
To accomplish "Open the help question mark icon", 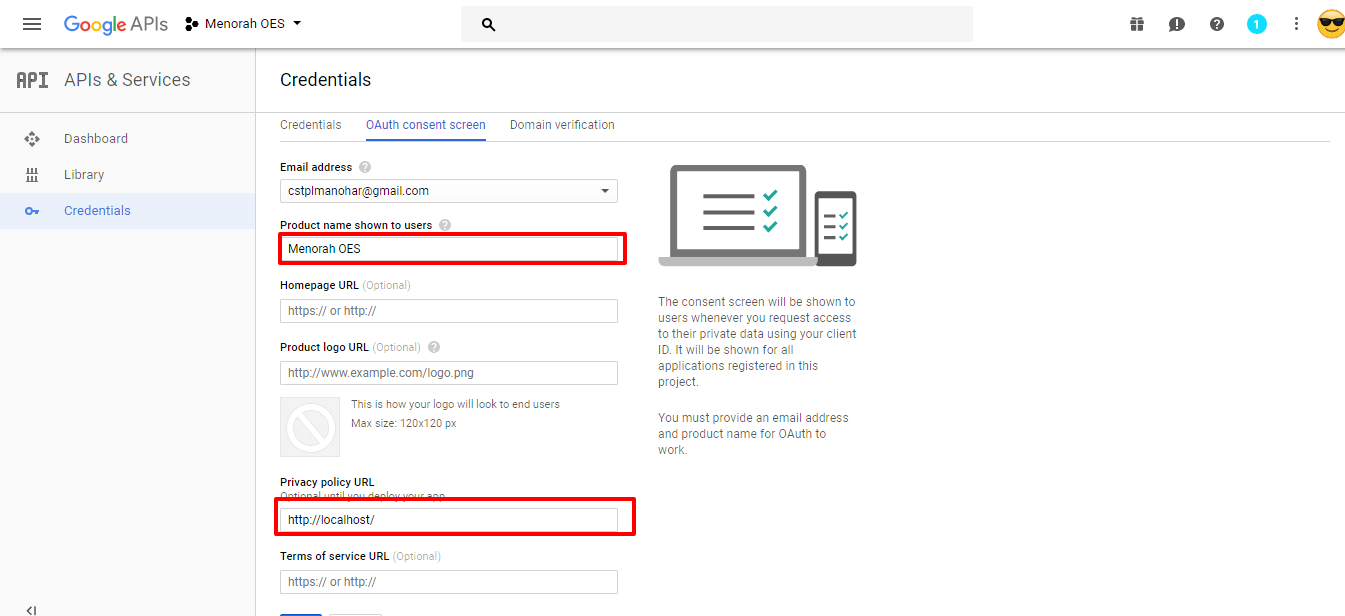I will point(1217,24).
